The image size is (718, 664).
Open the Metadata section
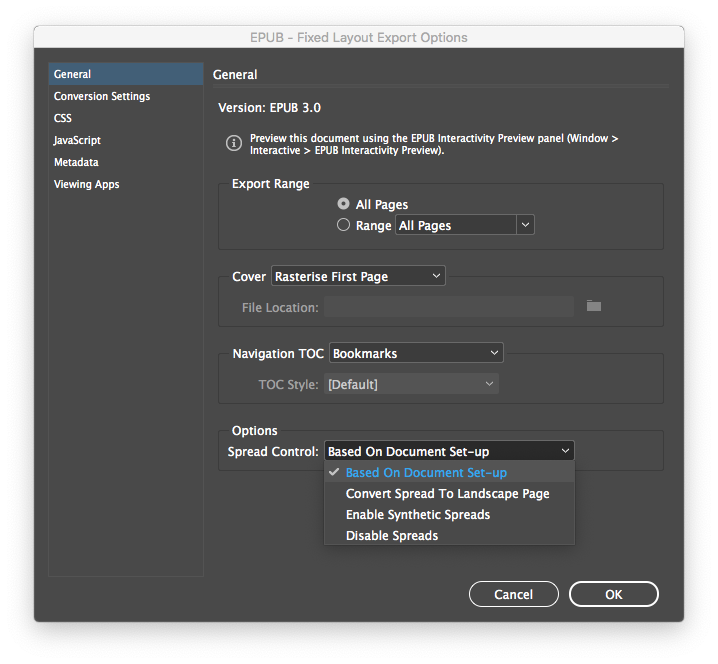[x=76, y=162]
